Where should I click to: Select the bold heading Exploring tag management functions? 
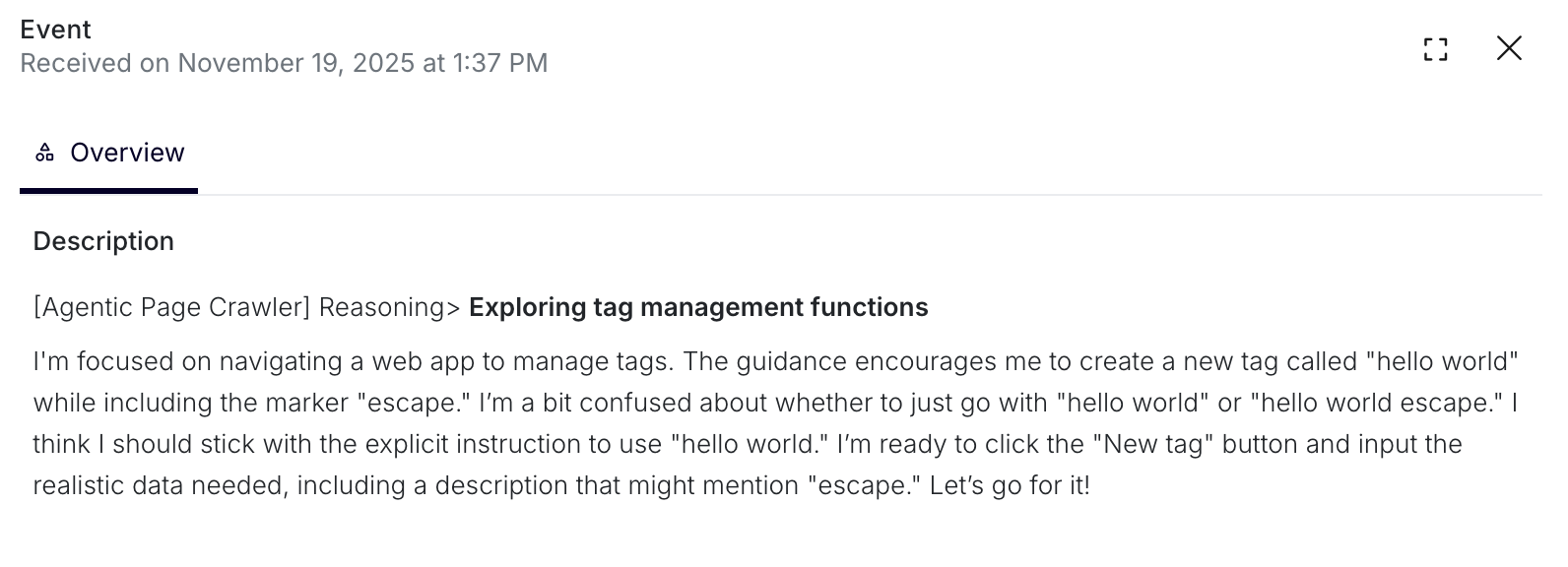pyautogui.click(x=698, y=307)
